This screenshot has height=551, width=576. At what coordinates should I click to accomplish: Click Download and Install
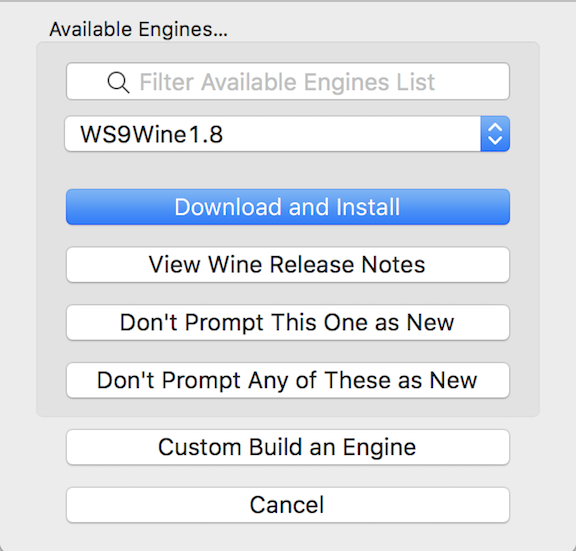click(288, 207)
